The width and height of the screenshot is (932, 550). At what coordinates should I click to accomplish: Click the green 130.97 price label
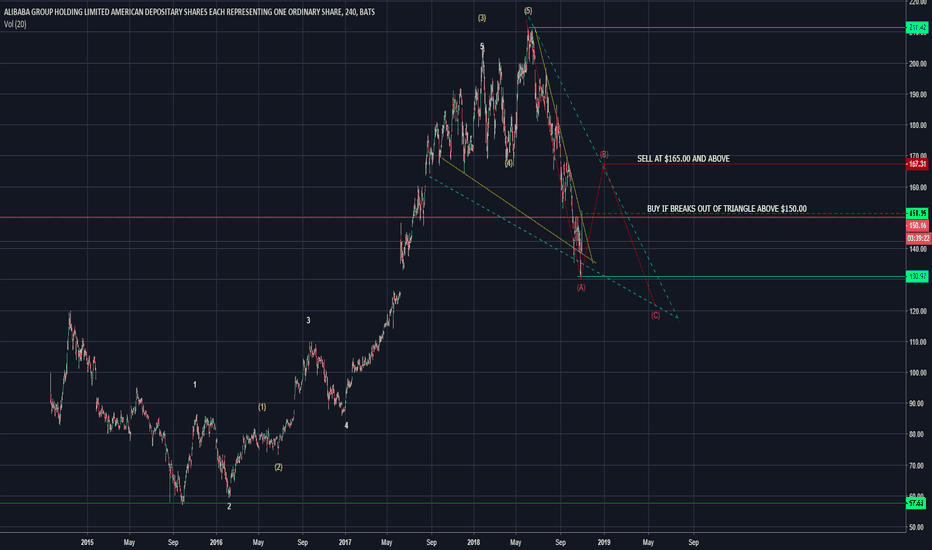(917, 276)
